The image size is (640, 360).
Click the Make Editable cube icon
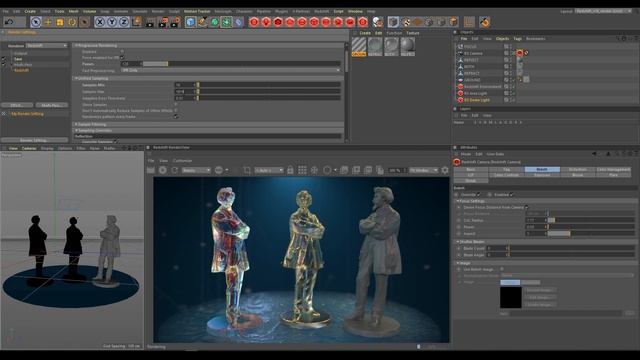tap(393, 22)
